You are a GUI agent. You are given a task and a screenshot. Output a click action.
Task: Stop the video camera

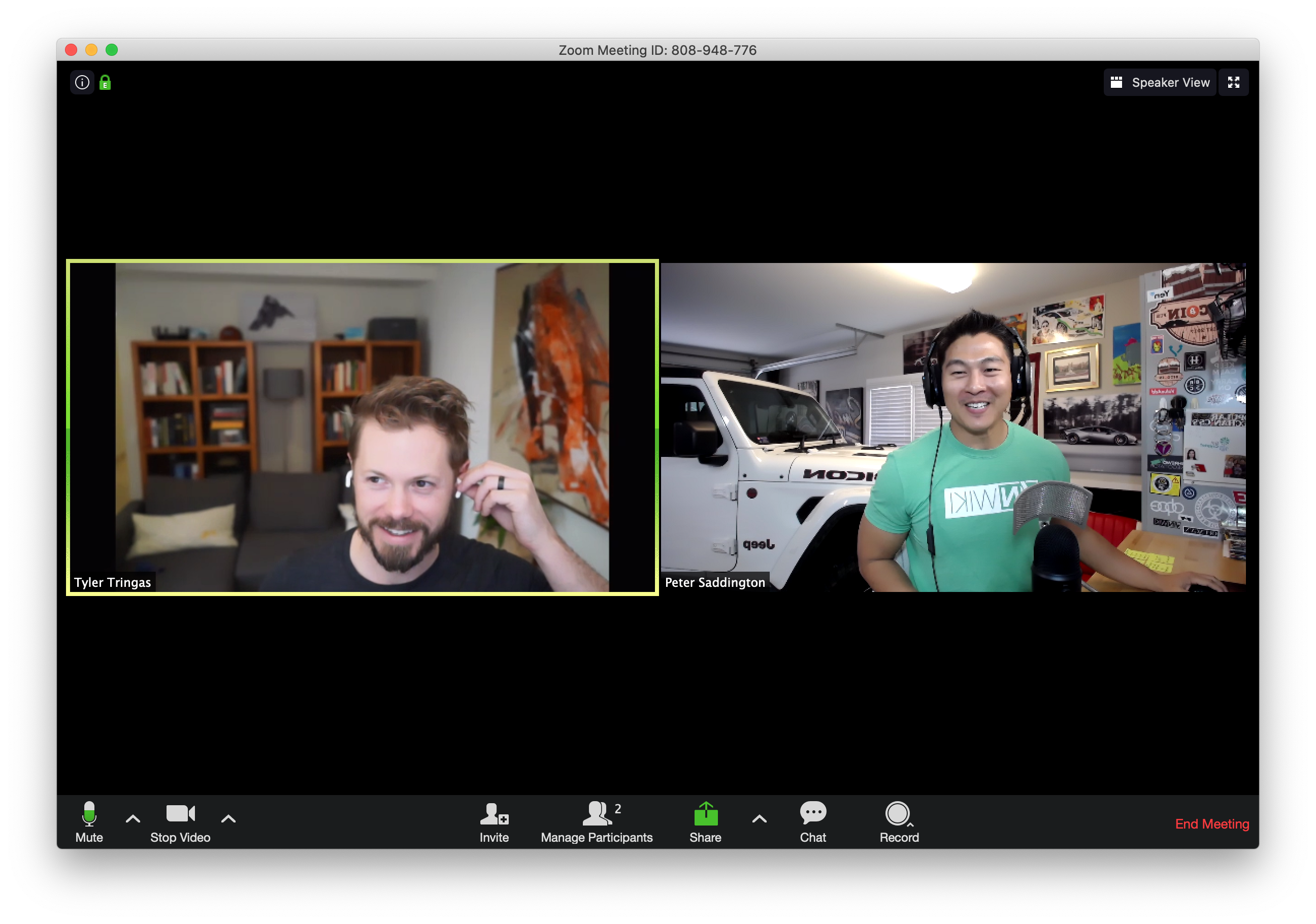[179, 822]
